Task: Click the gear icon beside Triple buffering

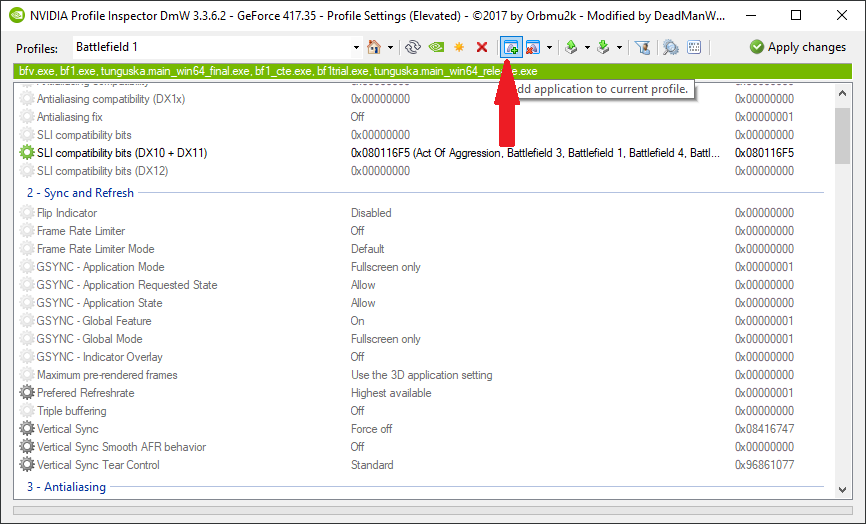Action: point(27,411)
